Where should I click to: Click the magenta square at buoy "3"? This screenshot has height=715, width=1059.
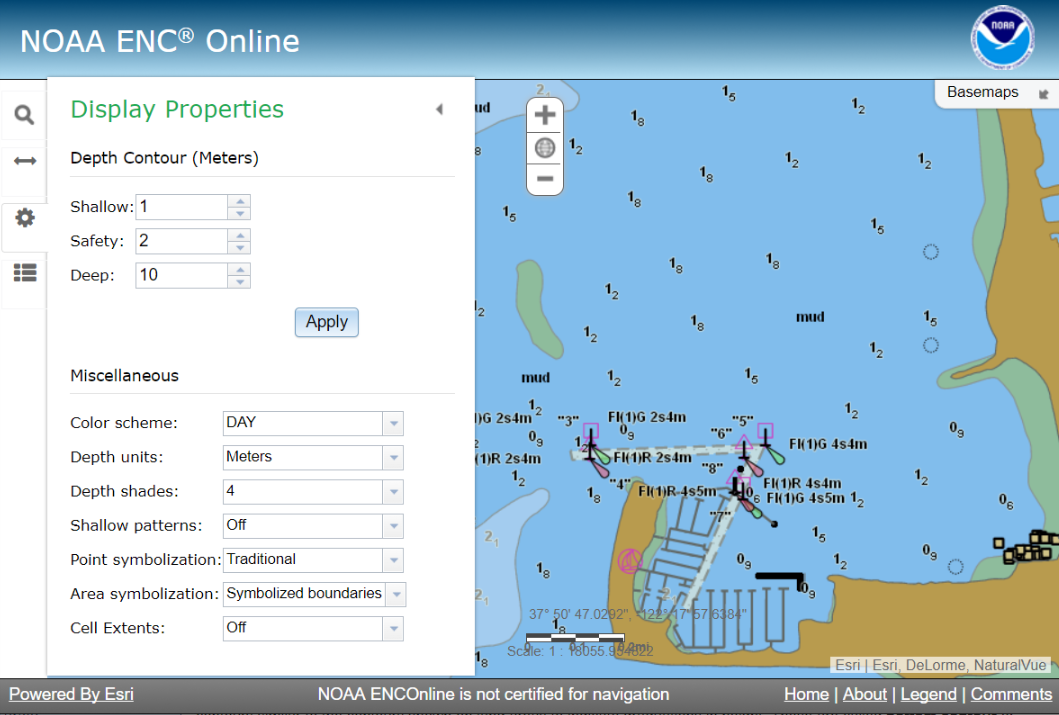point(590,431)
